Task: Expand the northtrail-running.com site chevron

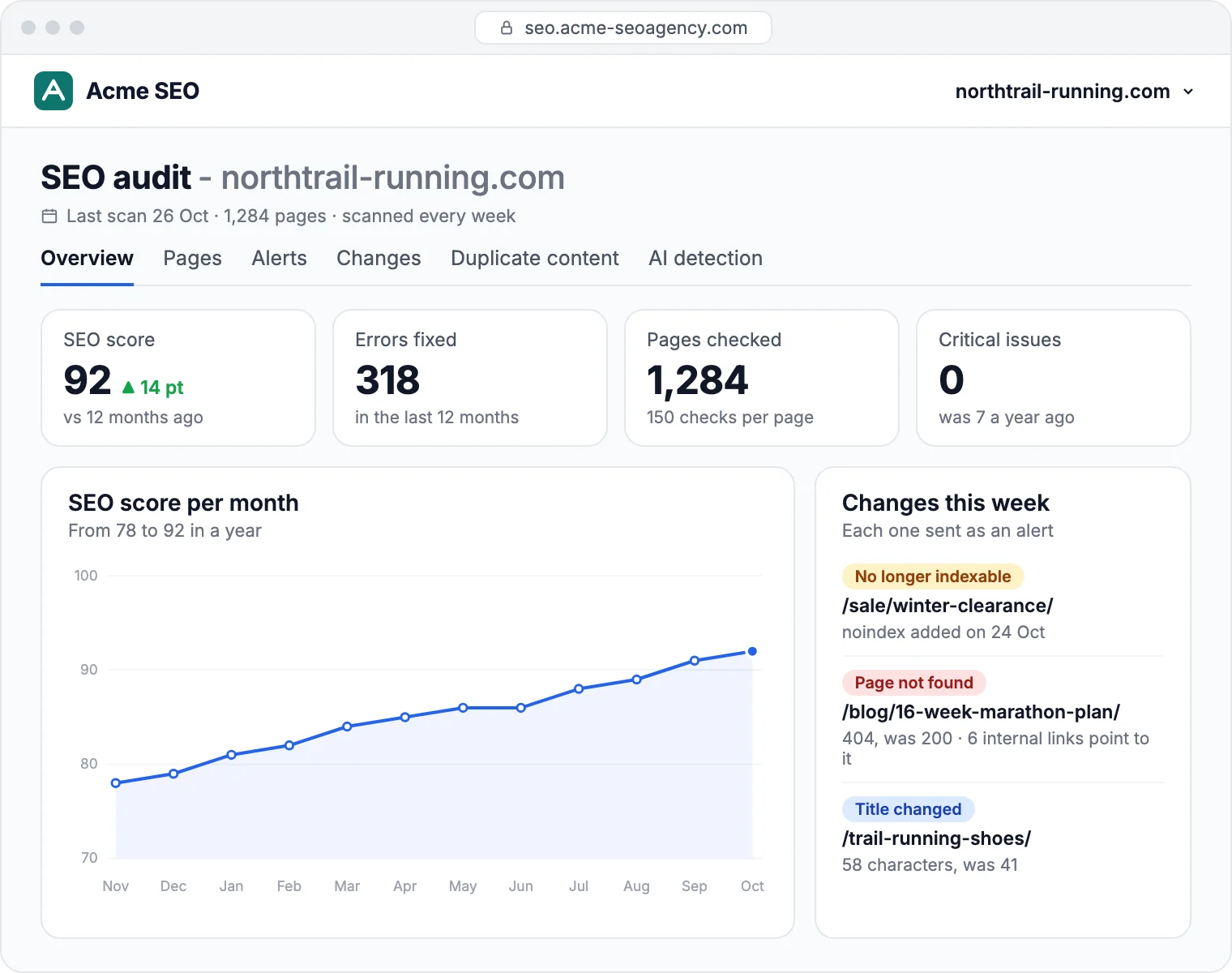Action: [1188, 92]
